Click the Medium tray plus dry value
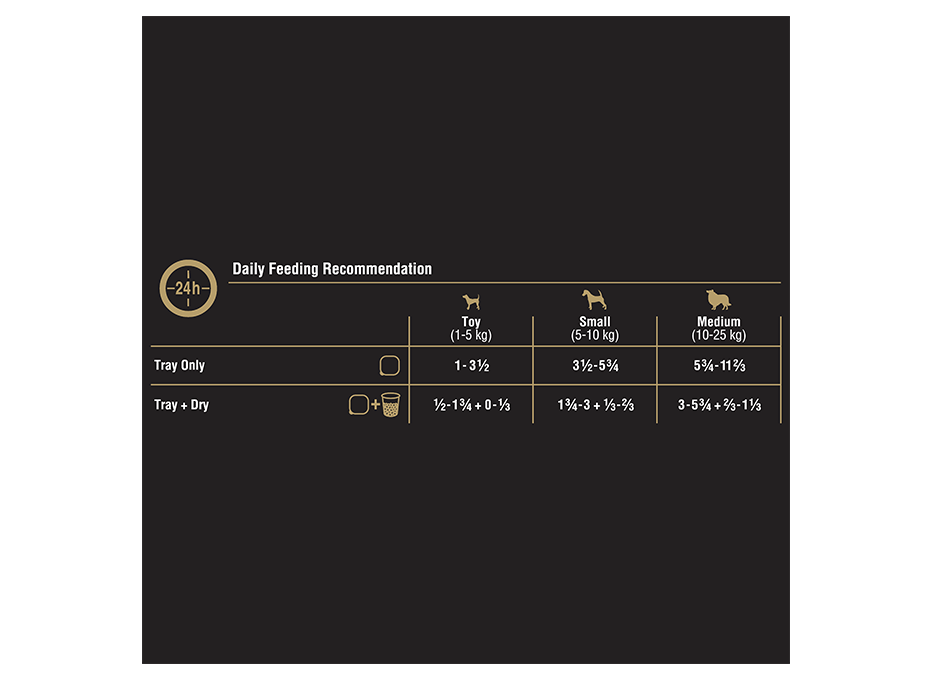Viewport: 932px width, 680px height. [x=719, y=405]
